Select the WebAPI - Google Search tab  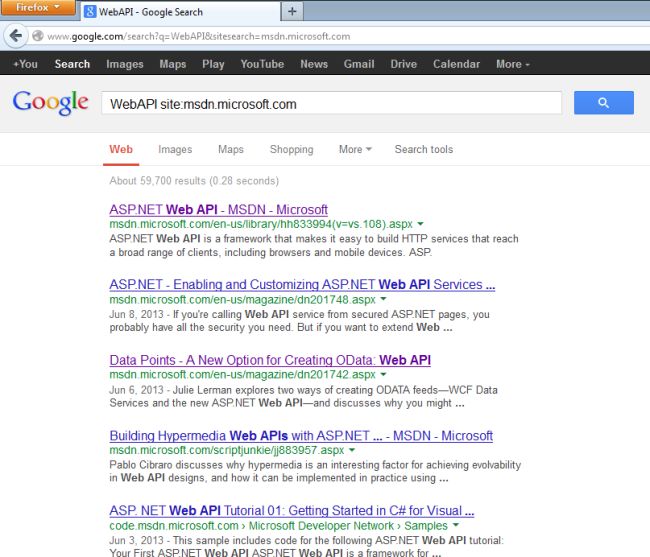(x=181, y=12)
